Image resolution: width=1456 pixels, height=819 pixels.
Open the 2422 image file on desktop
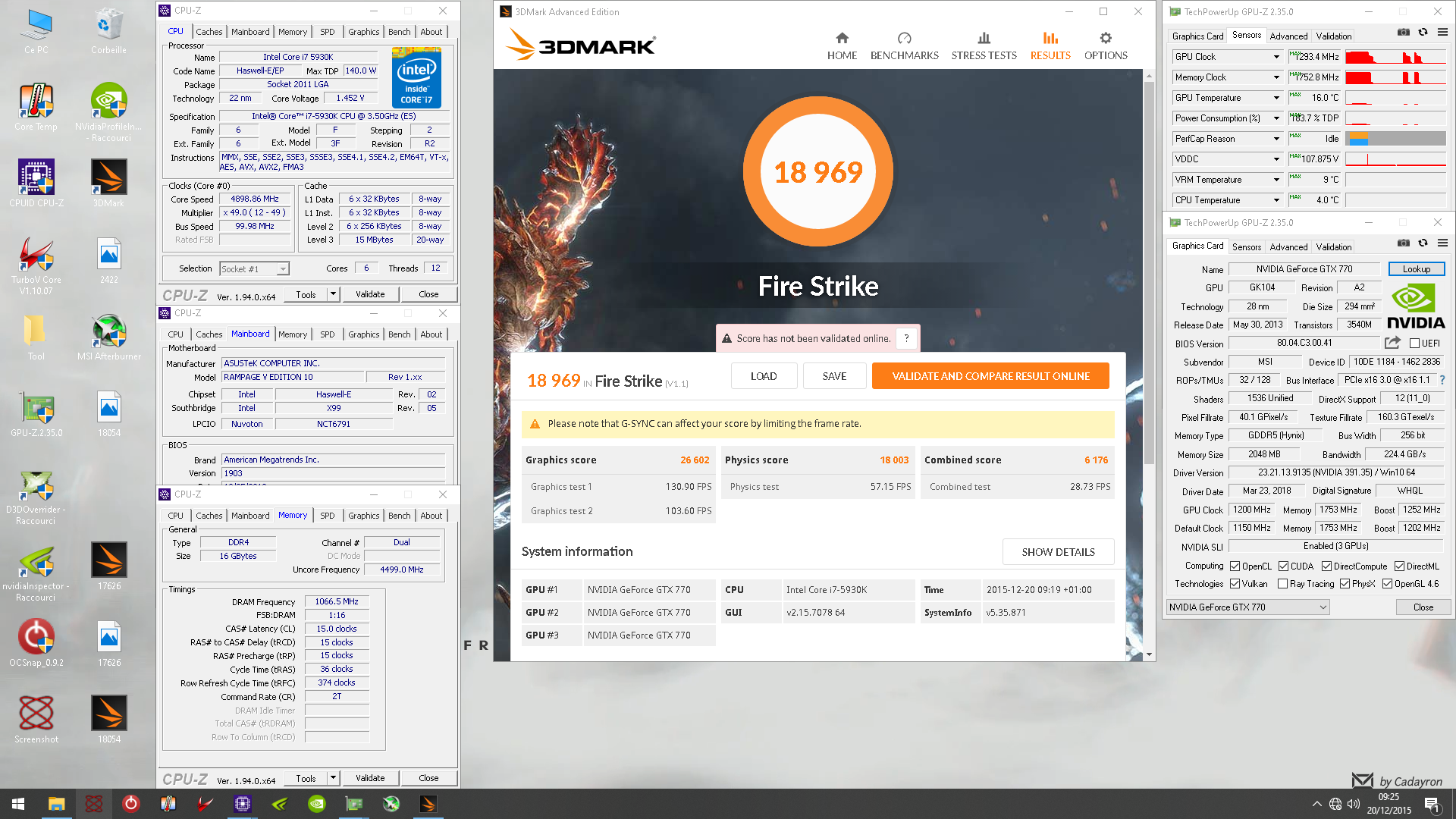coord(109,260)
